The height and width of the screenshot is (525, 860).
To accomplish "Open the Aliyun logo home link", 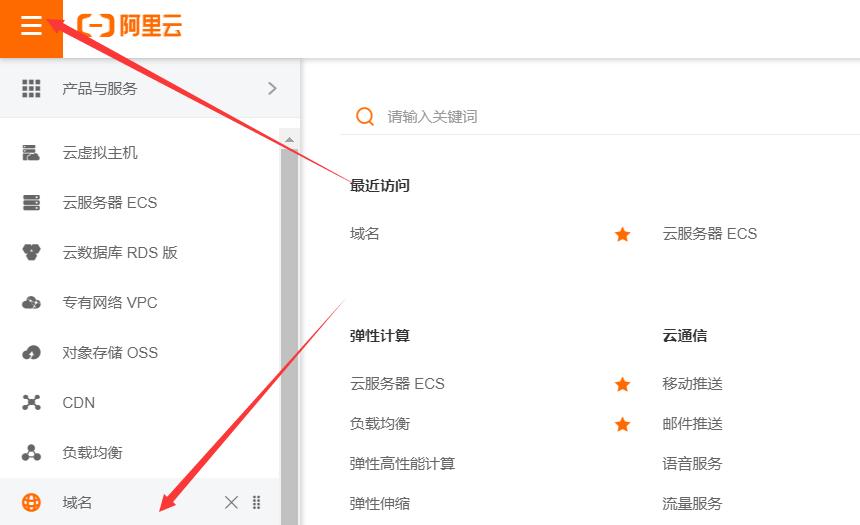I will (x=129, y=26).
